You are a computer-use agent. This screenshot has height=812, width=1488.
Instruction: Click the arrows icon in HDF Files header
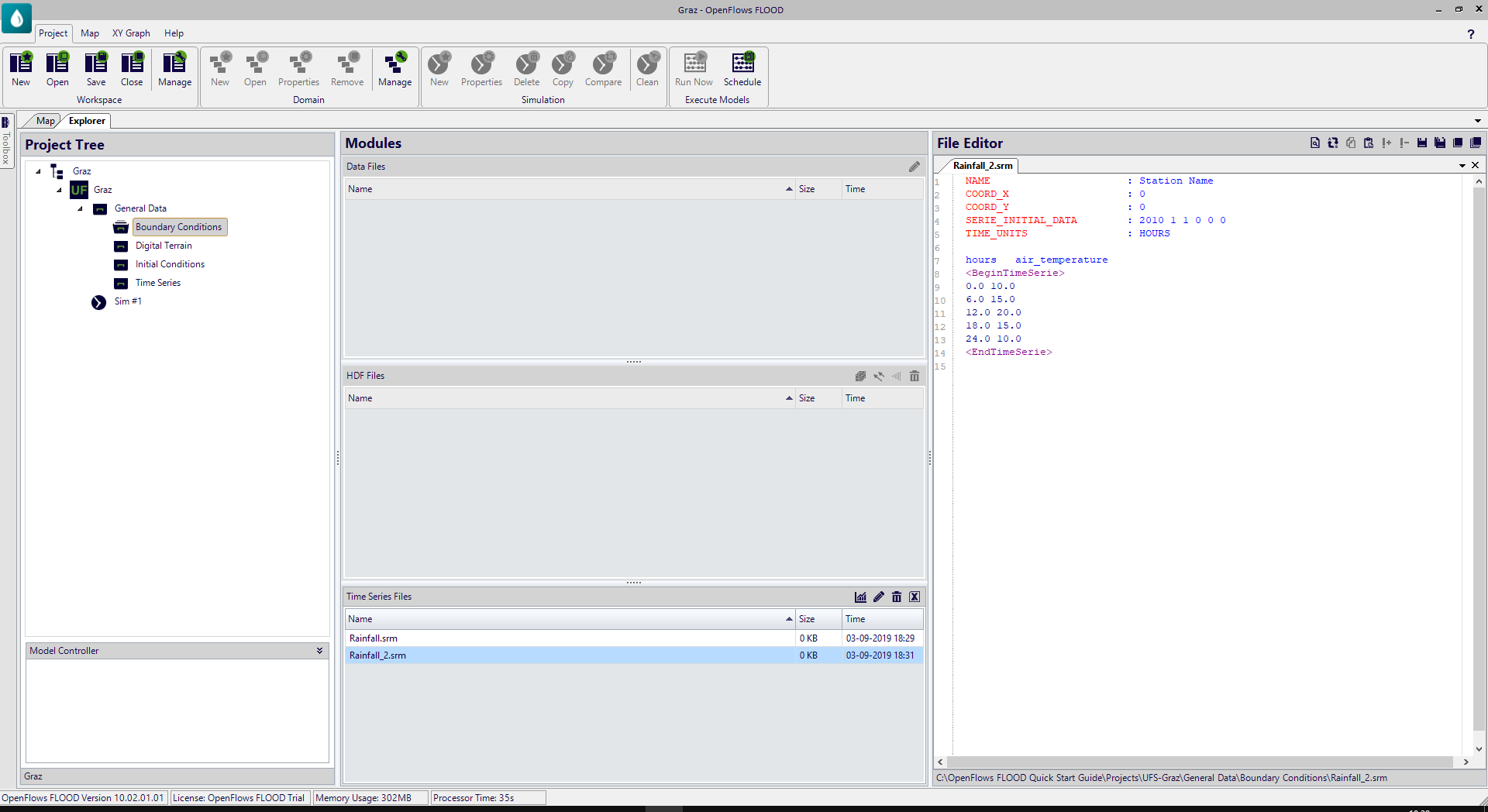(879, 376)
